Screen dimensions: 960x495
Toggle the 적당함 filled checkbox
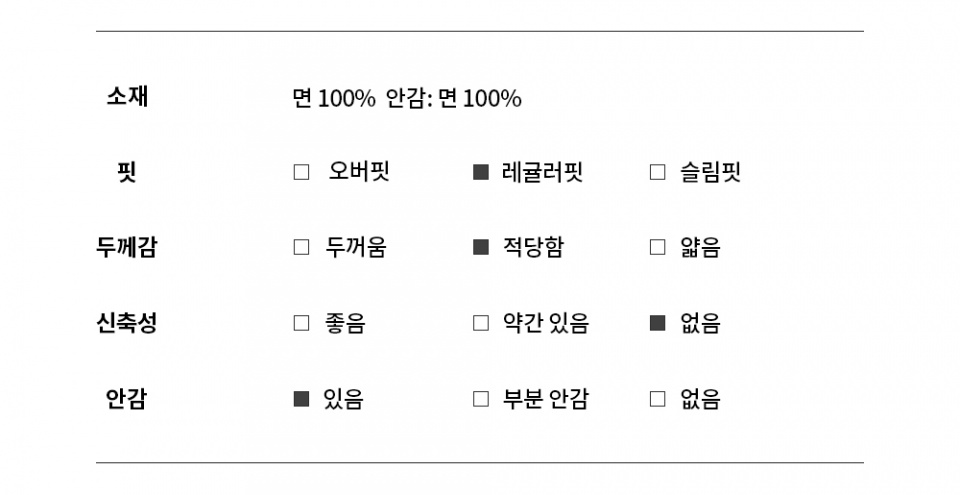tap(481, 247)
